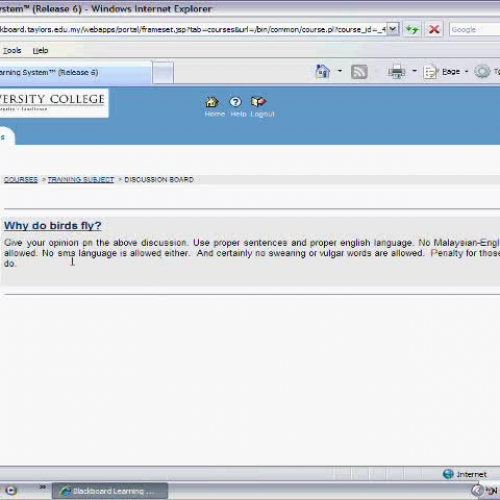Click the Blackboard Logout icon
The image size is (500, 500).
pos(259,102)
